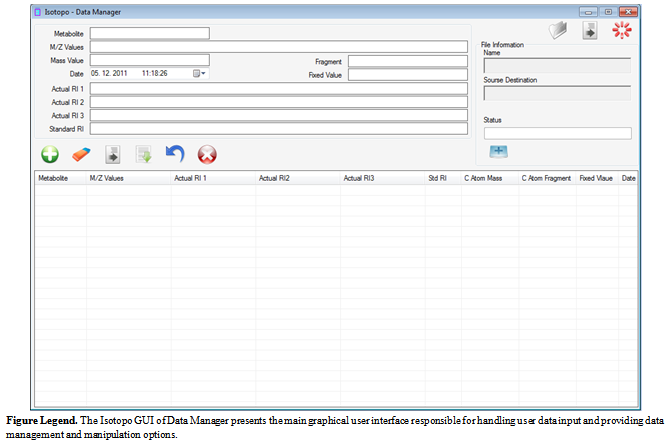Click the C Atom Mass column header
Image resolution: width=667 pixels, height=441 pixels.
tap(483, 178)
